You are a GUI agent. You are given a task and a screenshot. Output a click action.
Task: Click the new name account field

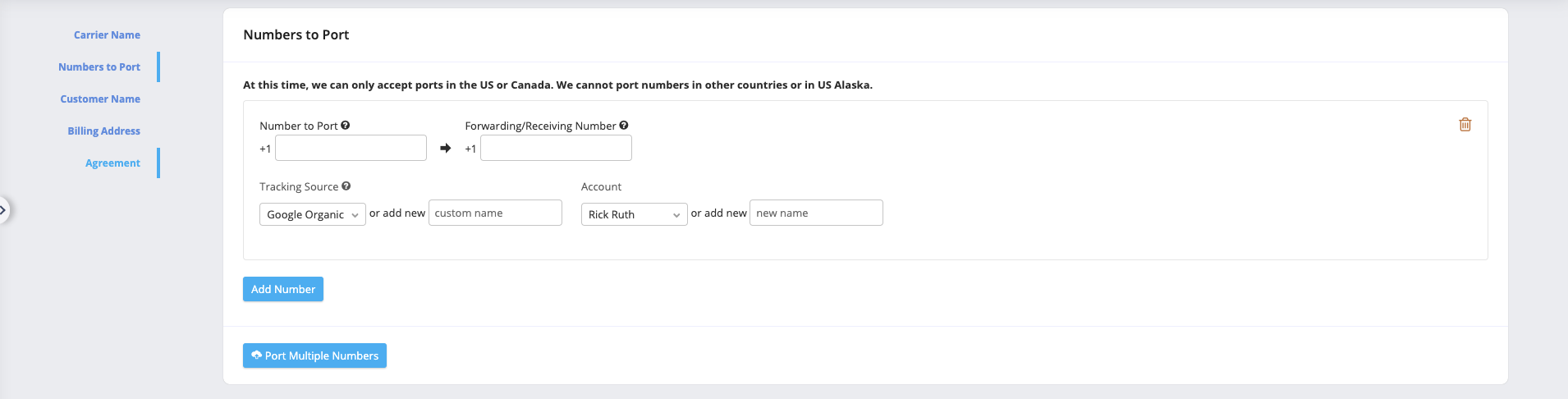(x=816, y=213)
